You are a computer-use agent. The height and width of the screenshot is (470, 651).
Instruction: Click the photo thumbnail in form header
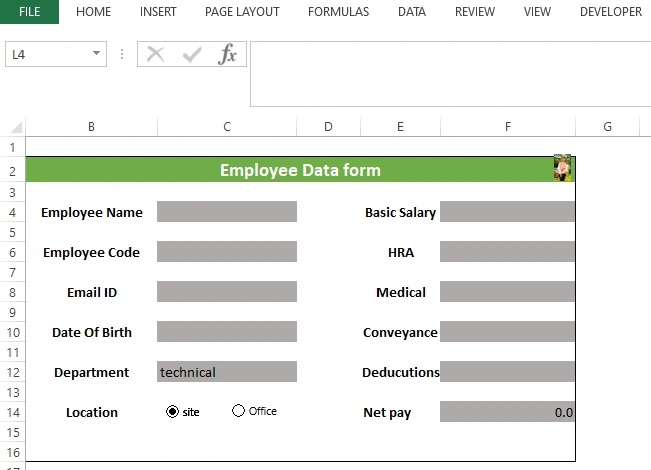pyautogui.click(x=563, y=168)
